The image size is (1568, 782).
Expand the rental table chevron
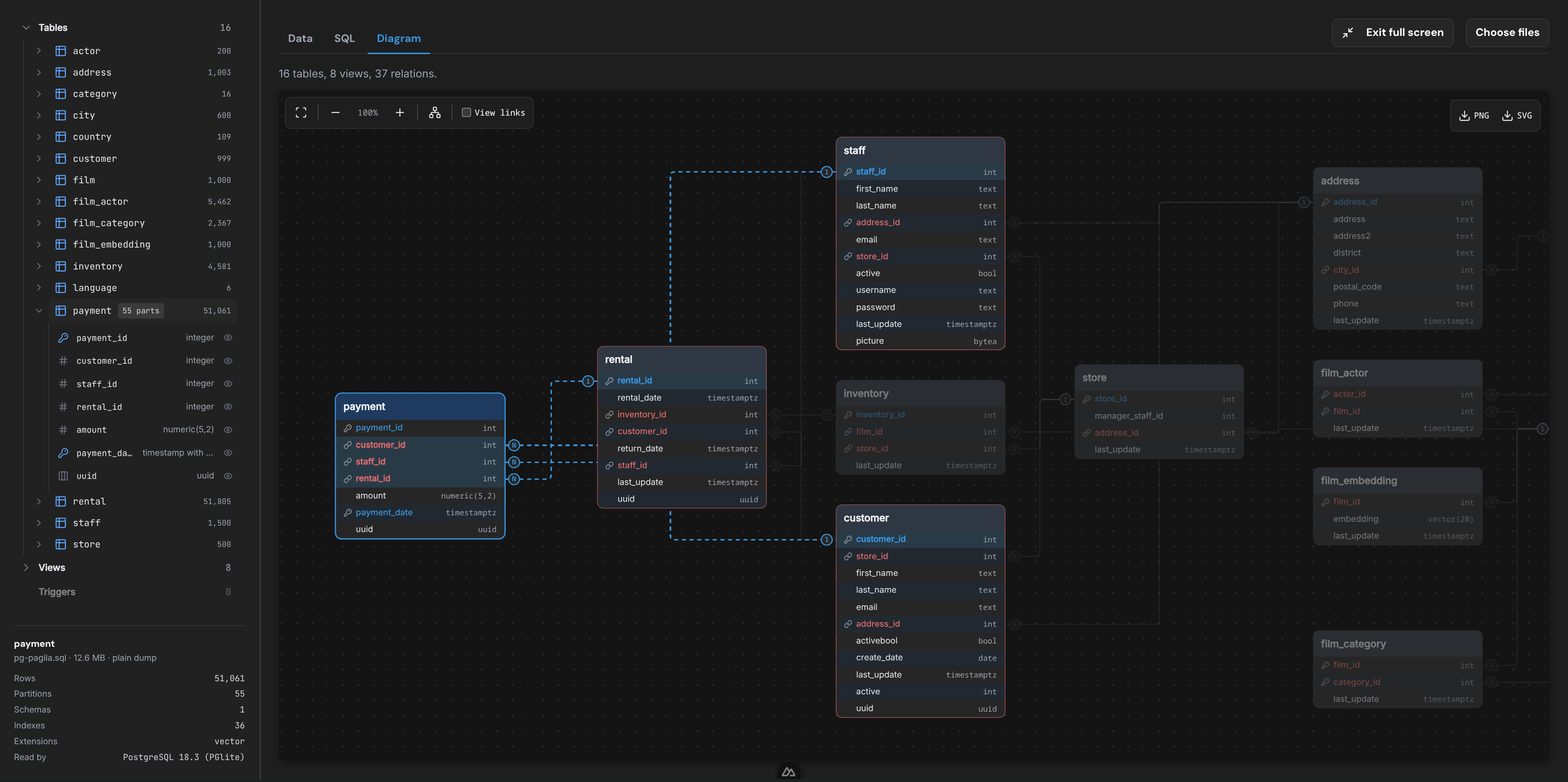click(39, 501)
